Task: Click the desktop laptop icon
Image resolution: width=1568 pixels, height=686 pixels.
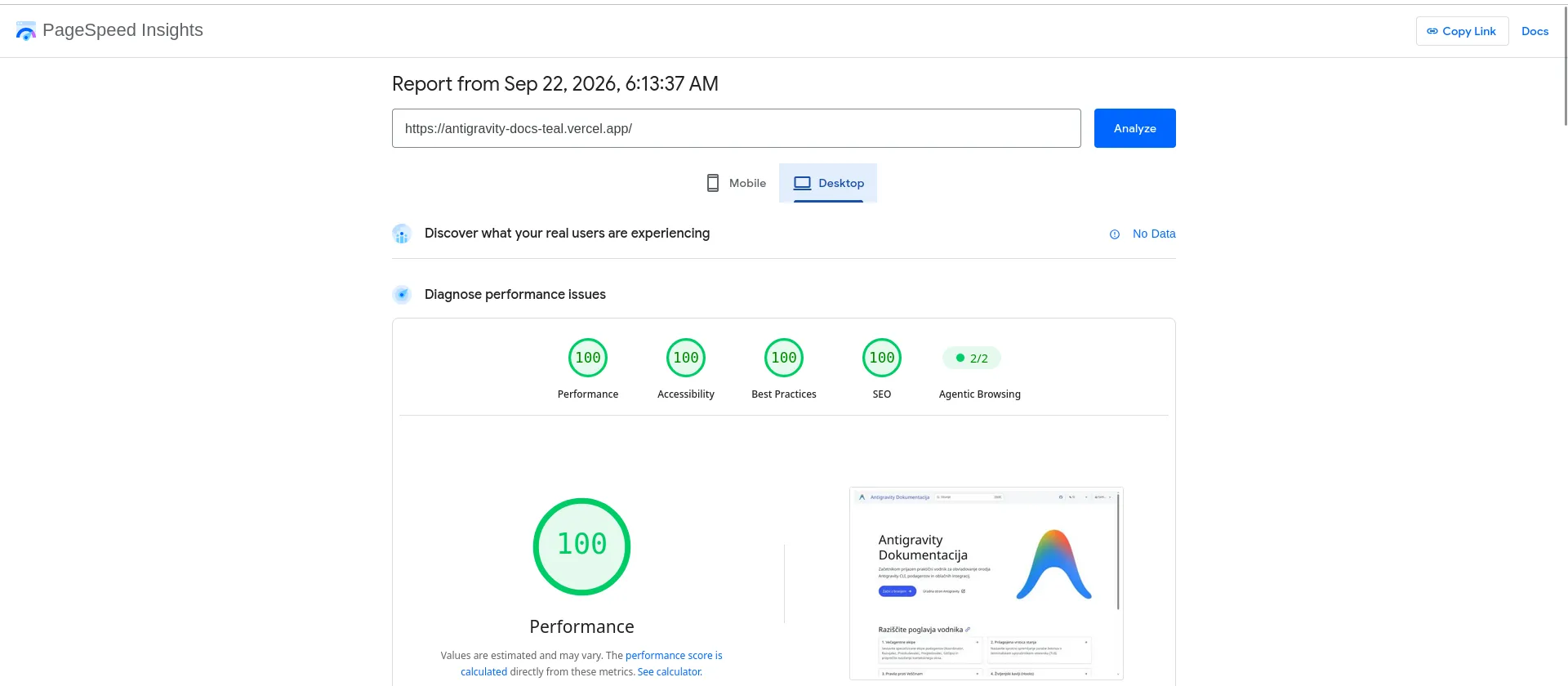Action: click(x=803, y=183)
